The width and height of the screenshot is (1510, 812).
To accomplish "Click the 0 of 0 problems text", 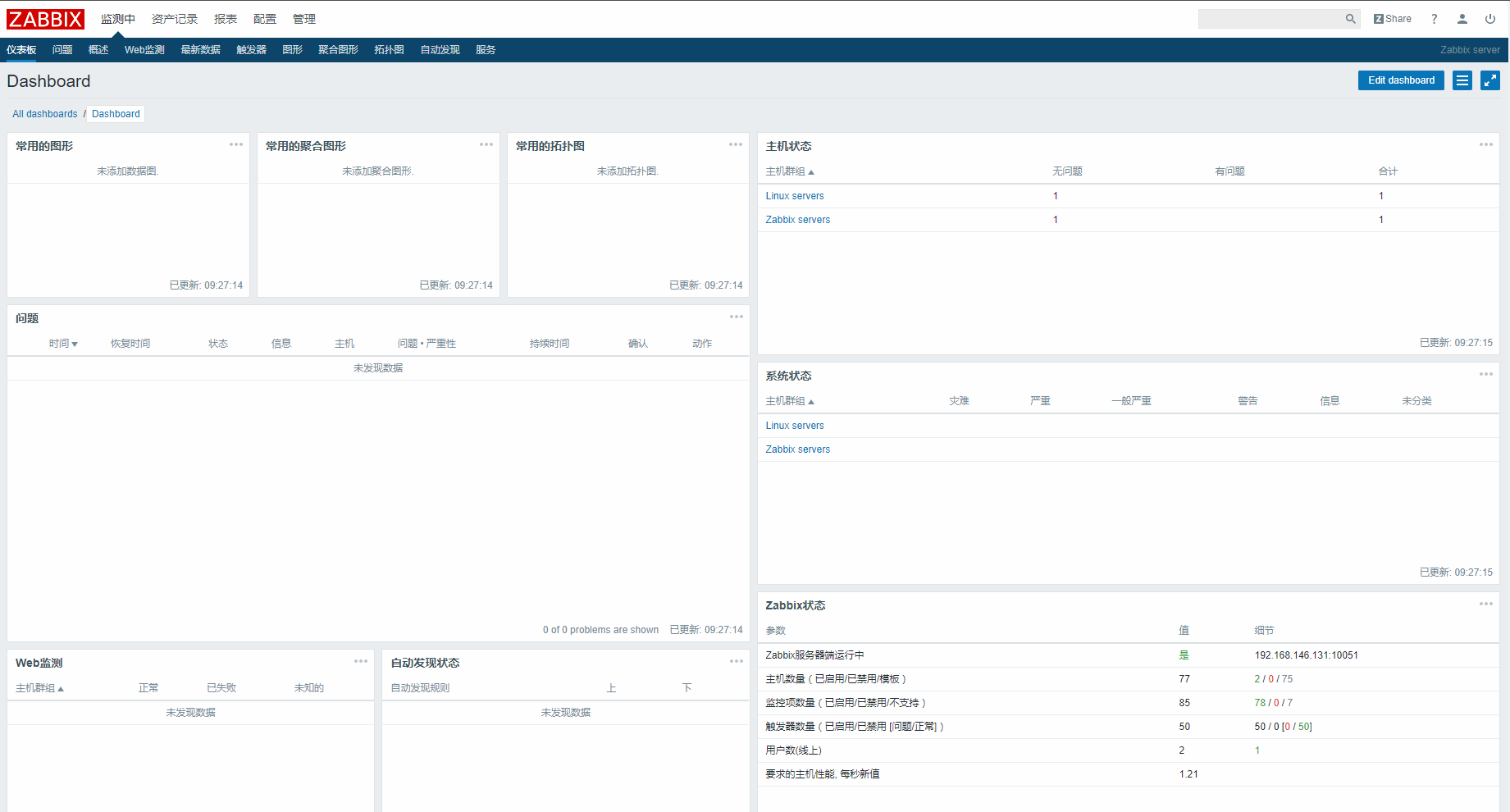I will click(x=600, y=630).
